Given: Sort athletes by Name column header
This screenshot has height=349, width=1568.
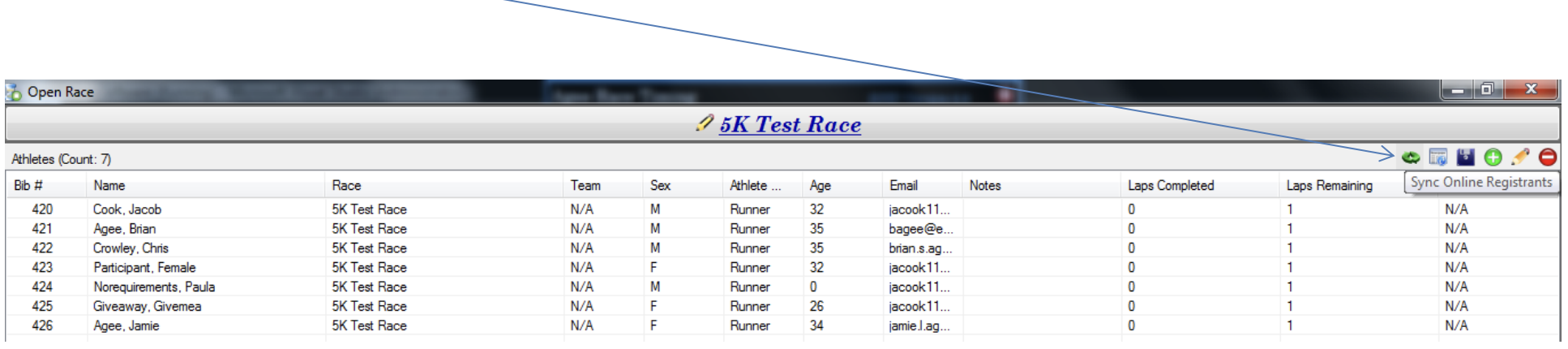Looking at the screenshot, I should point(109,186).
